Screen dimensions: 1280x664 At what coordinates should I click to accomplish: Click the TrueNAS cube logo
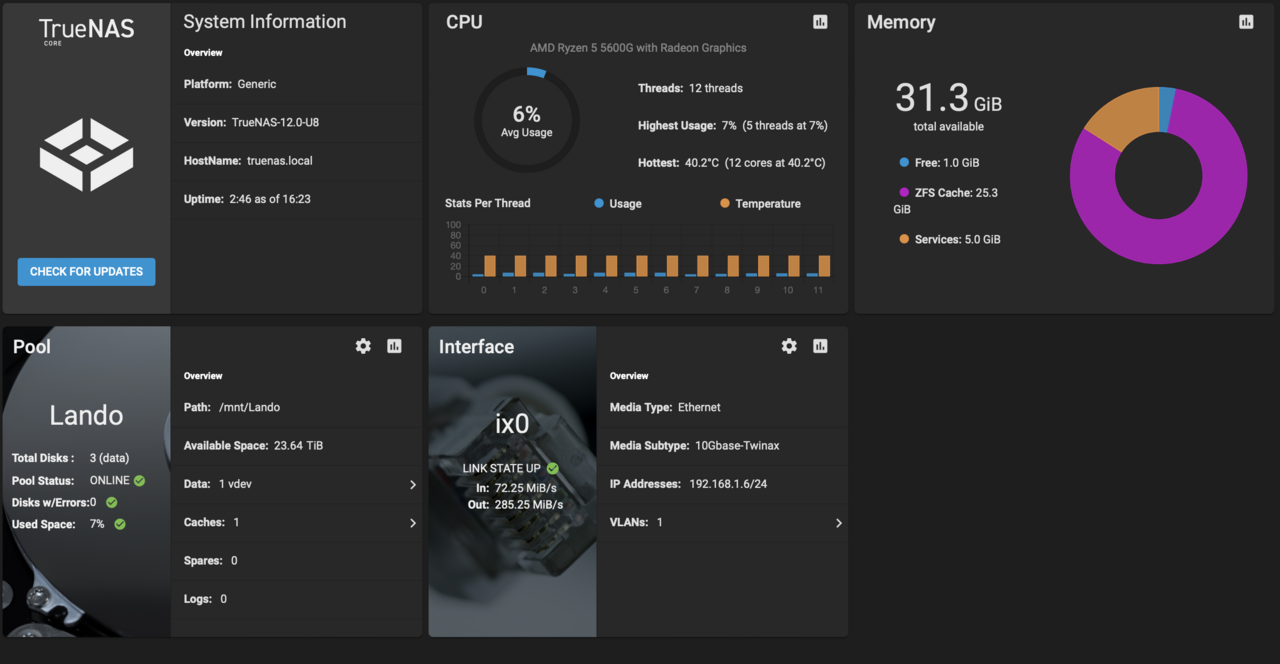pos(87,154)
